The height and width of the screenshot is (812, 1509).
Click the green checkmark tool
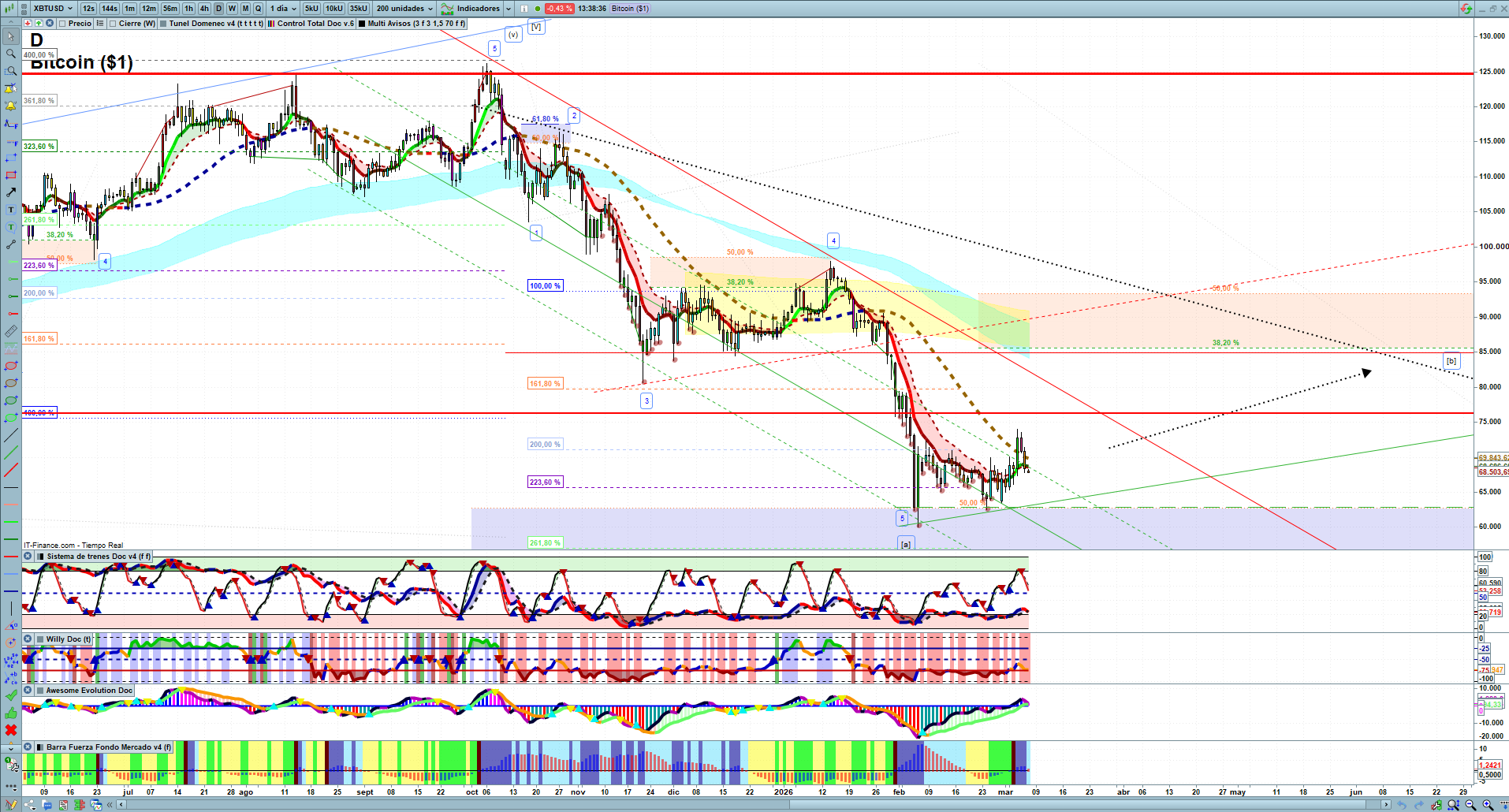(11, 695)
